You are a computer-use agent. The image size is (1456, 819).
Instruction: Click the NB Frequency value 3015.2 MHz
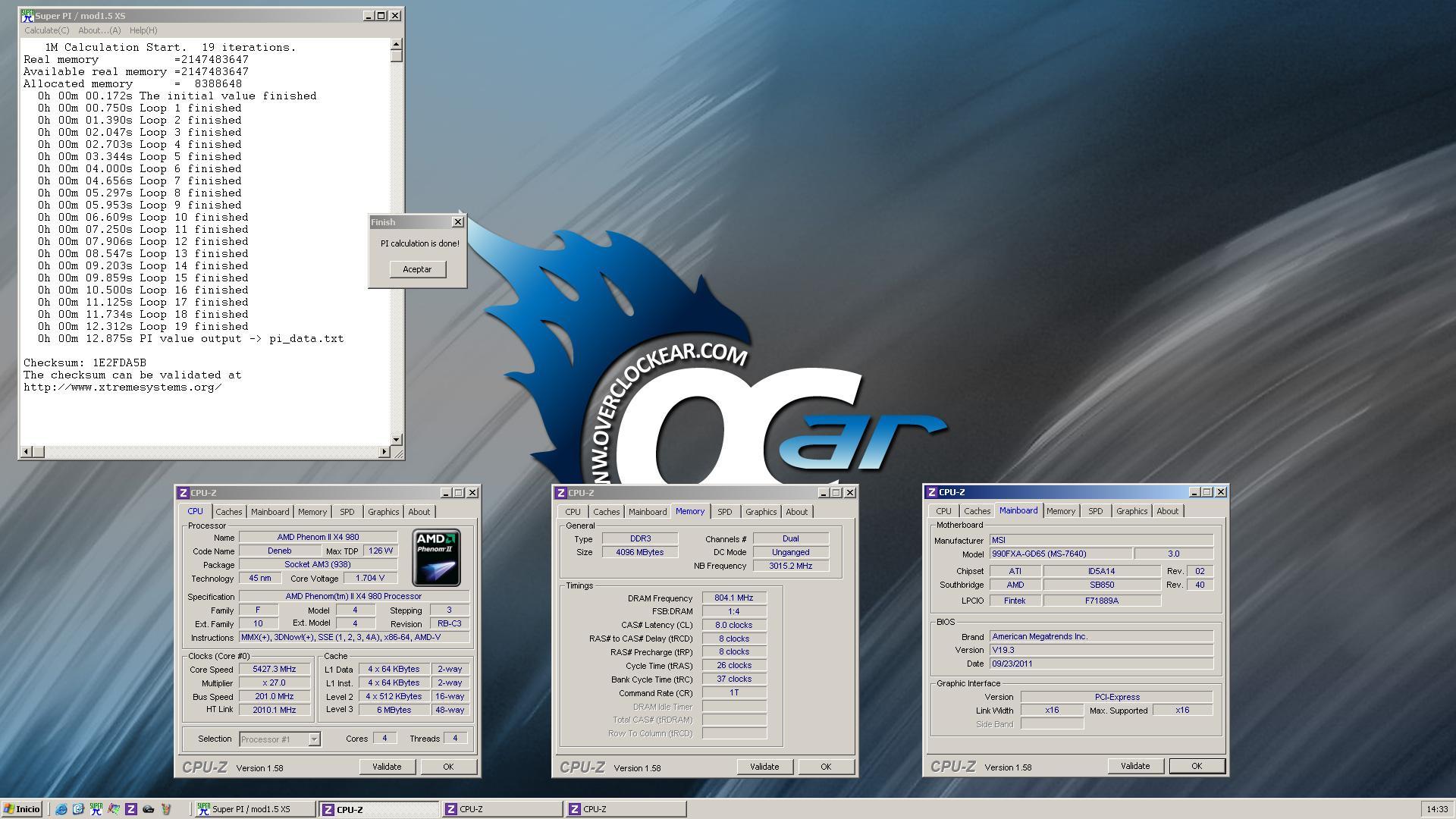pyautogui.click(x=790, y=566)
